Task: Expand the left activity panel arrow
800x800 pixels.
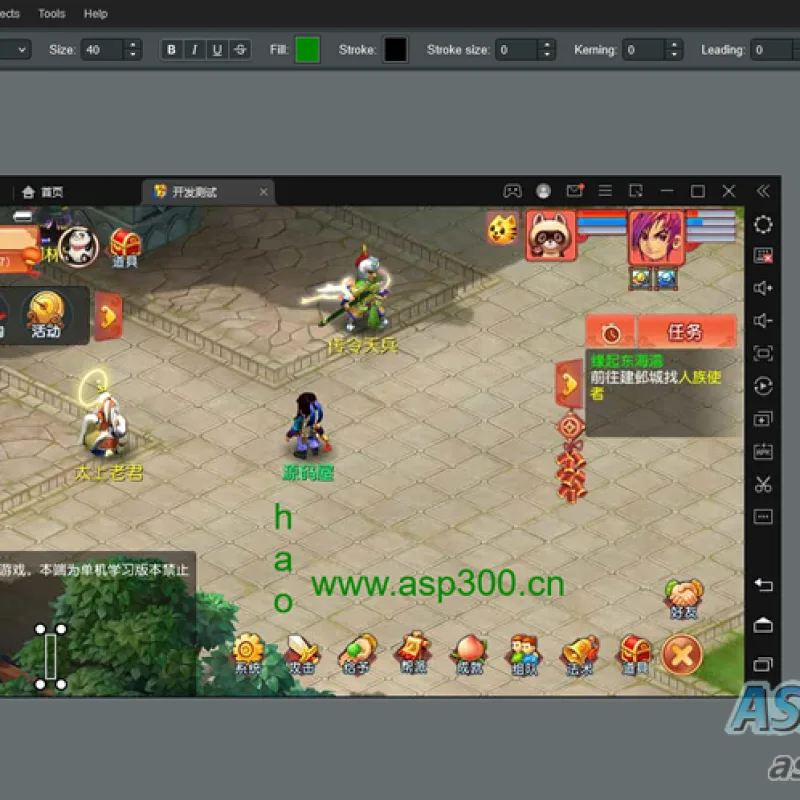Action: point(109,316)
